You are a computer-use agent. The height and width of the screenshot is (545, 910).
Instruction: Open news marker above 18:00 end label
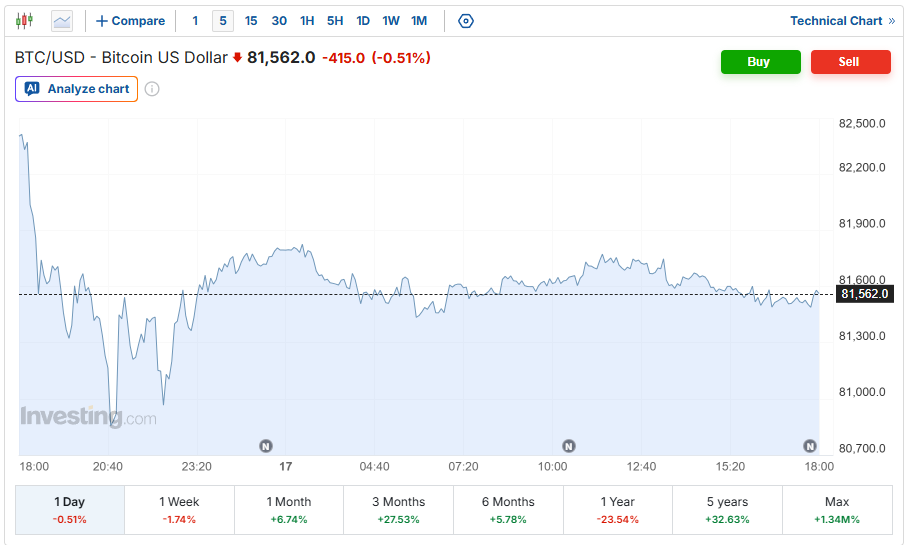pyautogui.click(x=810, y=446)
